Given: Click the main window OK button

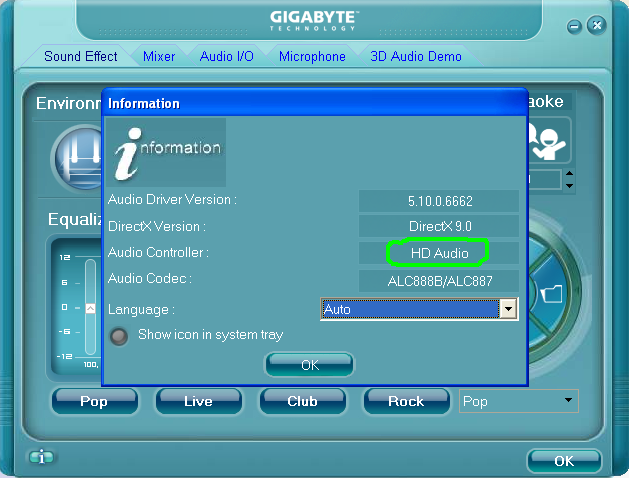Looking at the screenshot, I should [x=564, y=461].
